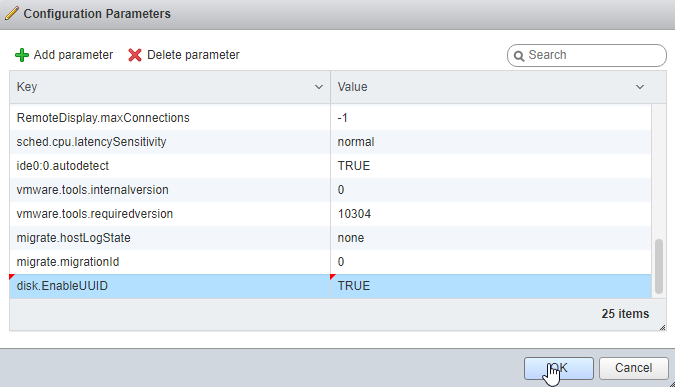Click the 10304 value of requiredversion
675x387 pixels.
coord(354,214)
